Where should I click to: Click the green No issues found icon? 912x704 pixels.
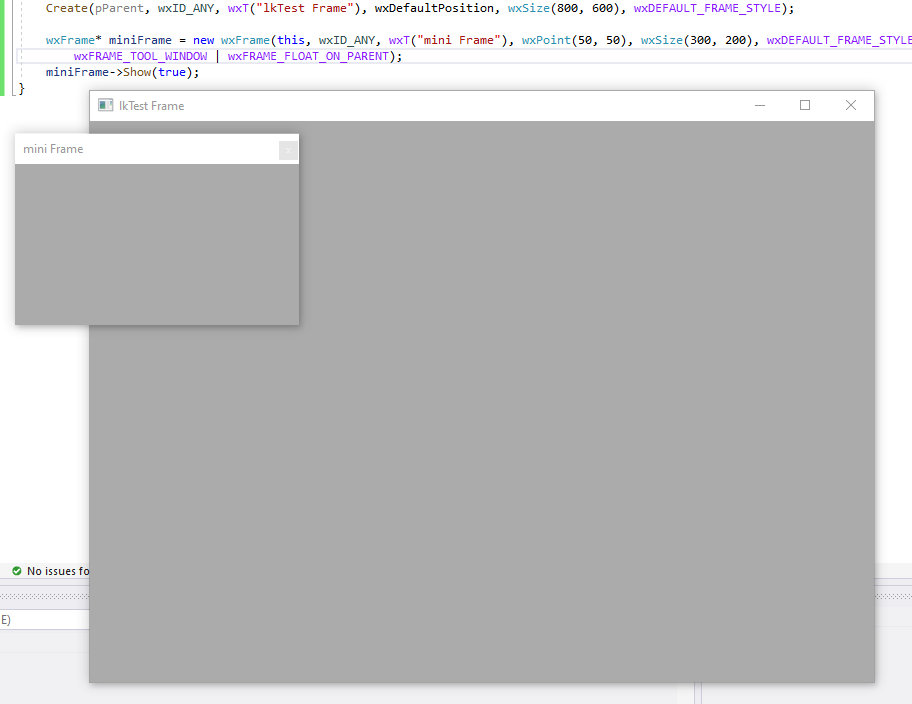(x=17, y=571)
